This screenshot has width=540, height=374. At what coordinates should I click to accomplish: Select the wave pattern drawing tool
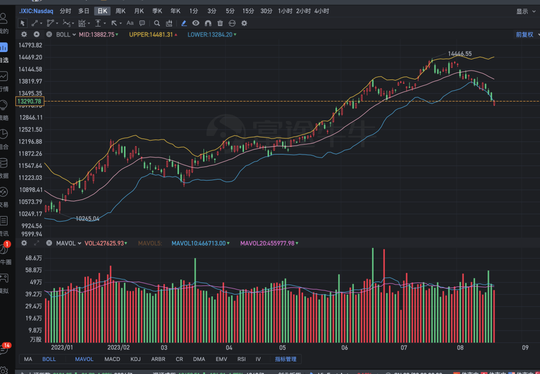pos(66,23)
